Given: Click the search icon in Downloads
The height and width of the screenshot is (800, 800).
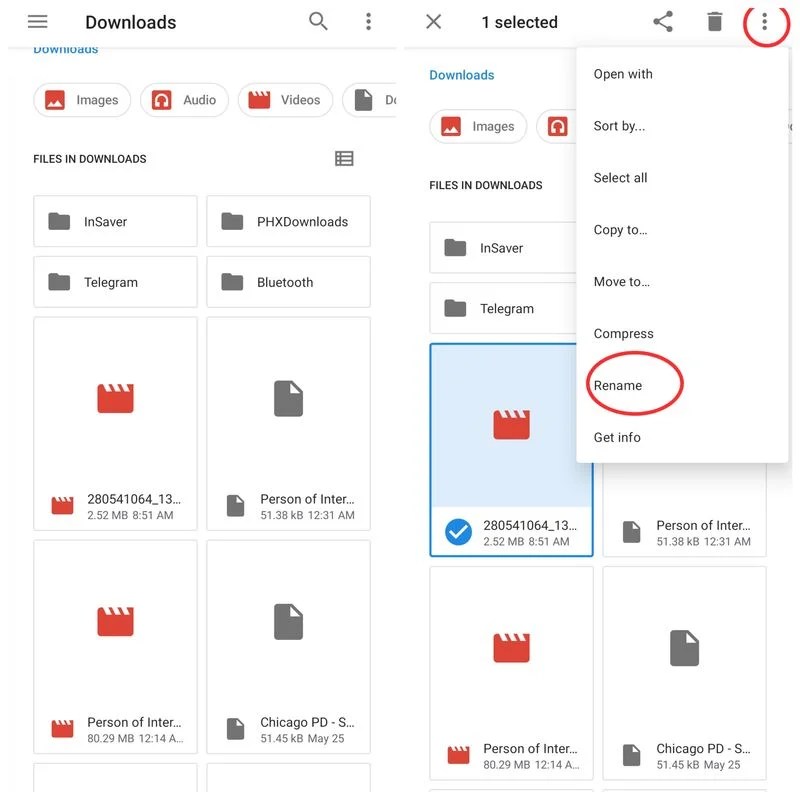Looking at the screenshot, I should pyautogui.click(x=318, y=21).
